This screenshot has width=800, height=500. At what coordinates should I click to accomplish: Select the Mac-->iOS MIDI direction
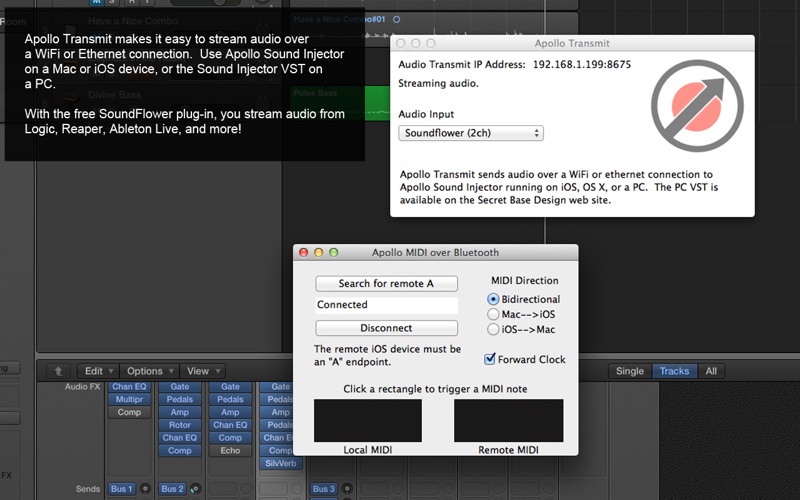point(493,314)
